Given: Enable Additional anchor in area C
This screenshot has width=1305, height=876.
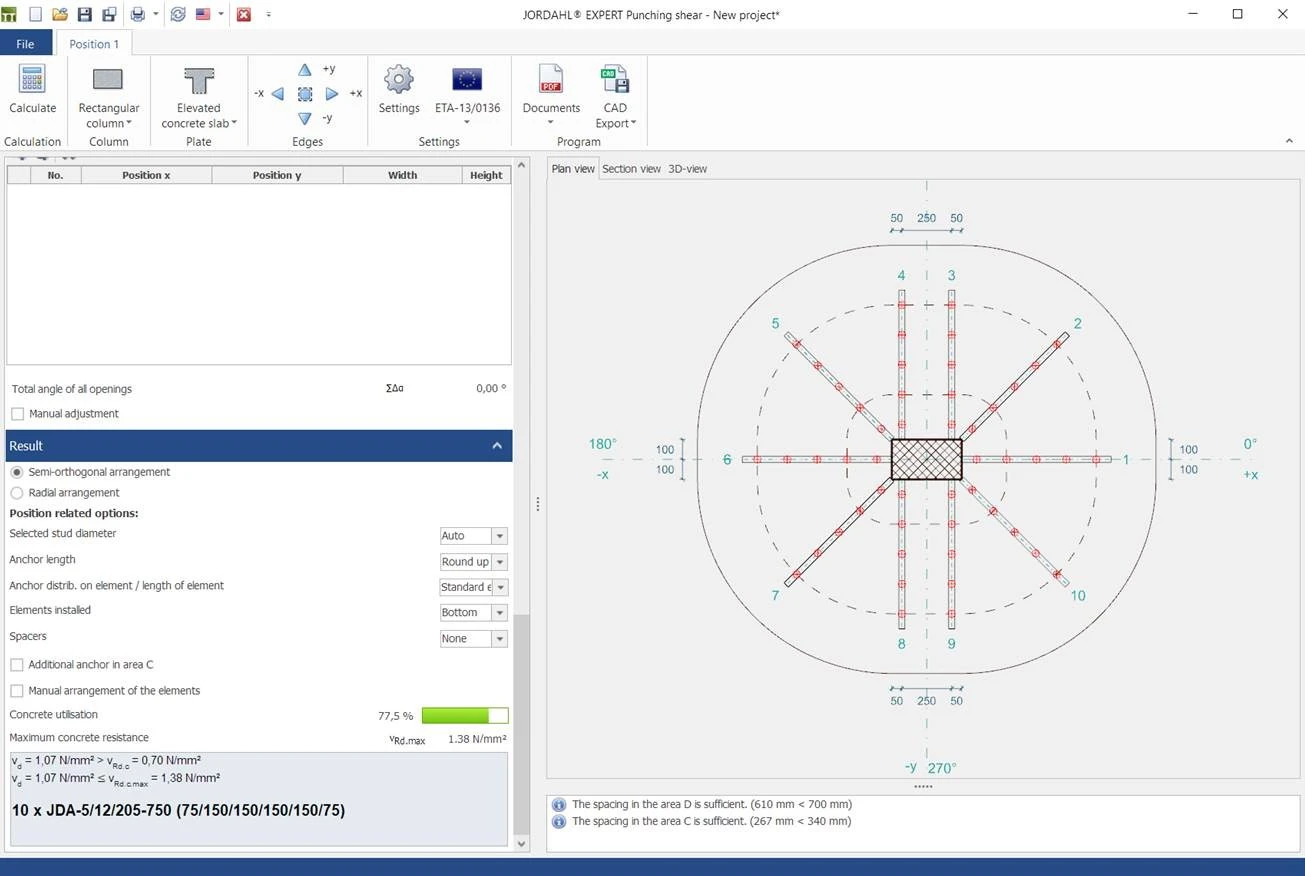Looking at the screenshot, I should pyautogui.click(x=17, y=665).
